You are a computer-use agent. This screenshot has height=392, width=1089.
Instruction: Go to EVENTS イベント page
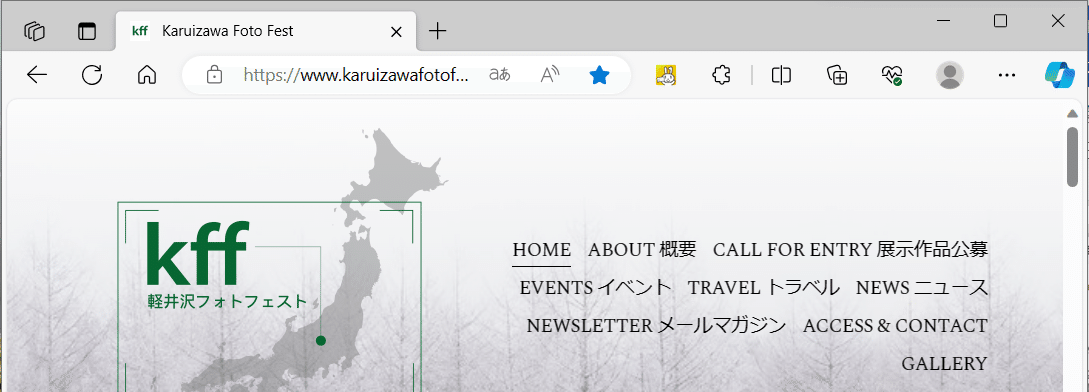pos(596,288)
